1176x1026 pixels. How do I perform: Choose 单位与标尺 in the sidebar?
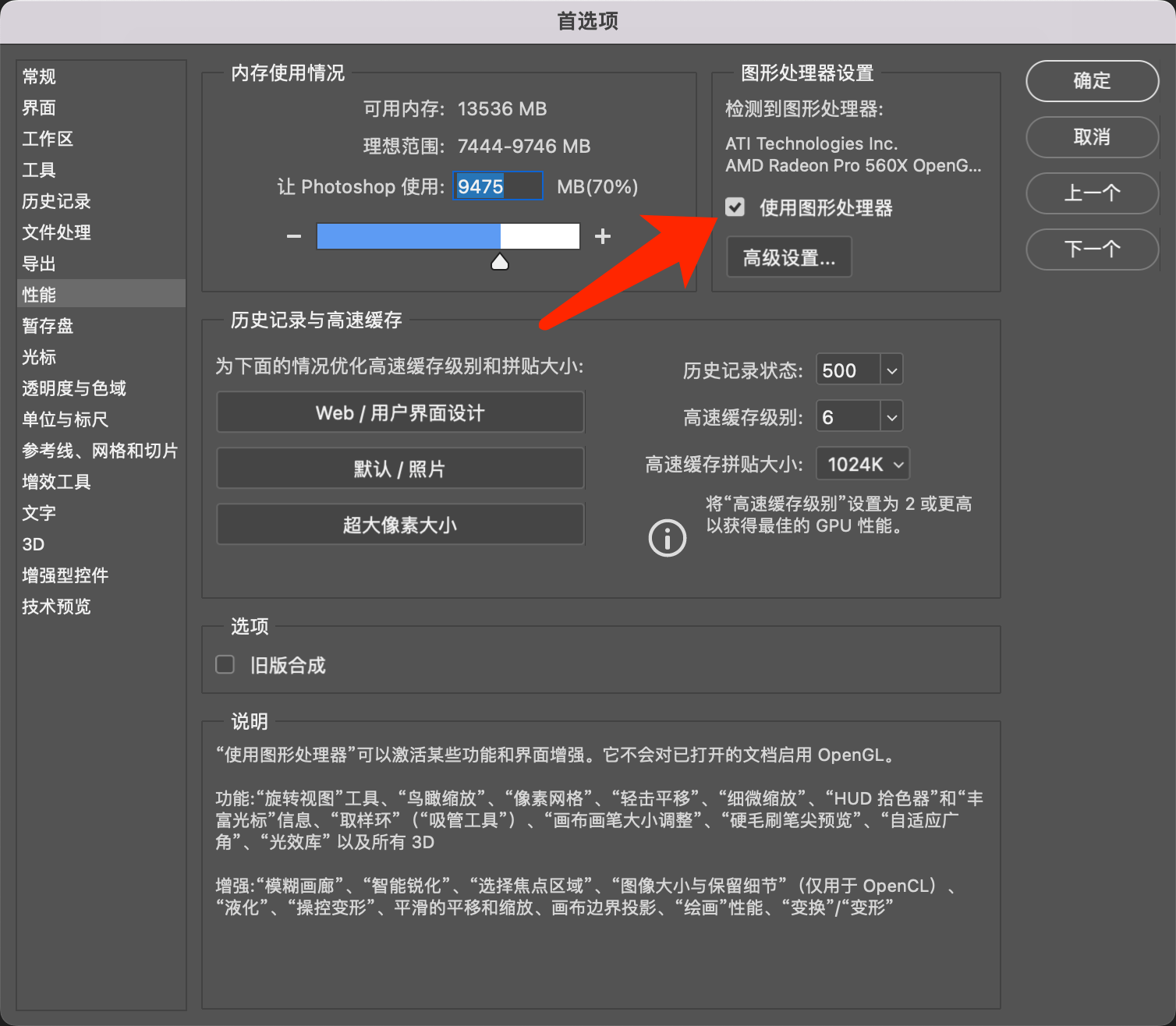[x=101, y=419]
